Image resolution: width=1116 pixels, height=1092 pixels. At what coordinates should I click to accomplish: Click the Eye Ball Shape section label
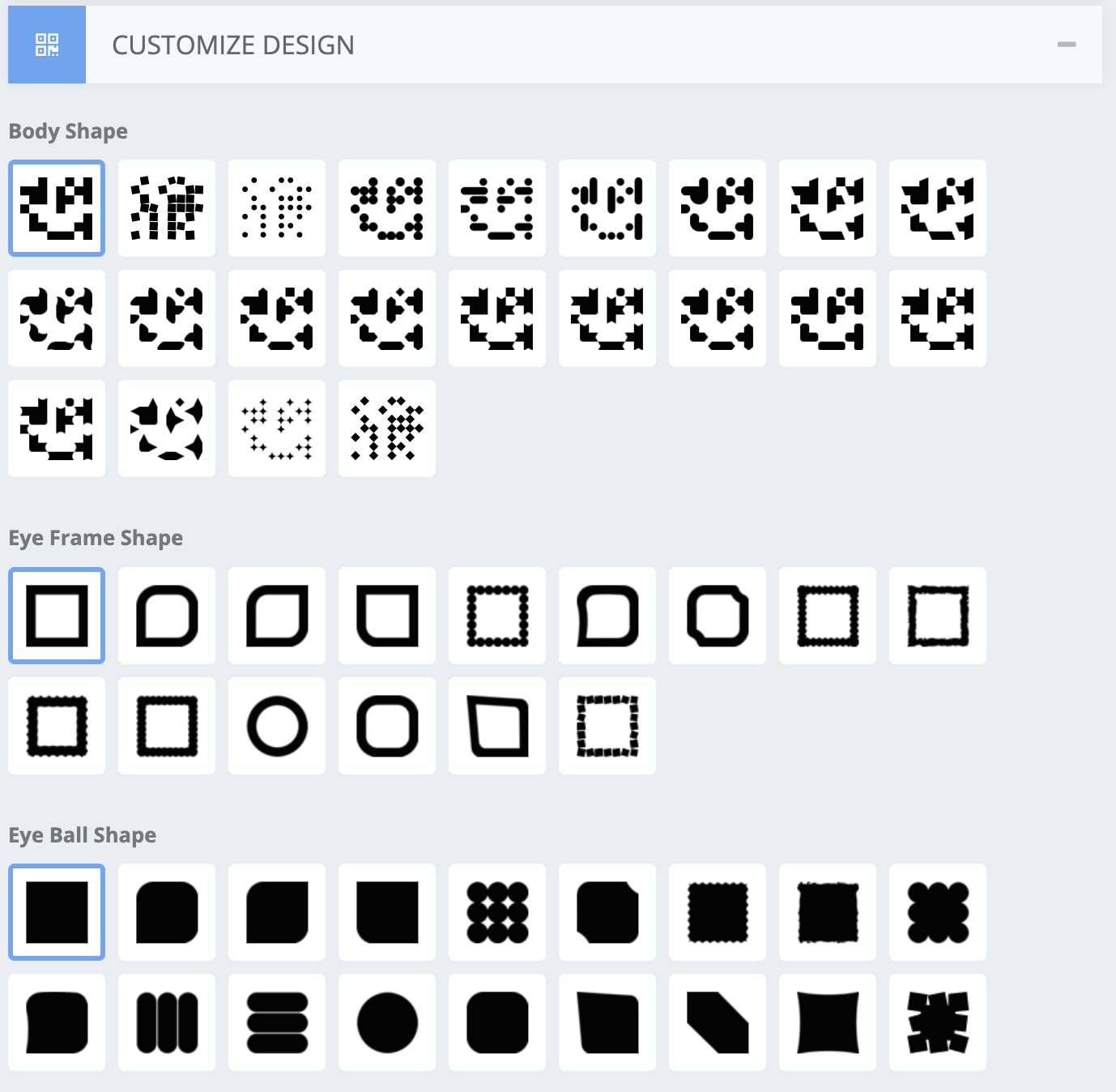coord(83,835)
